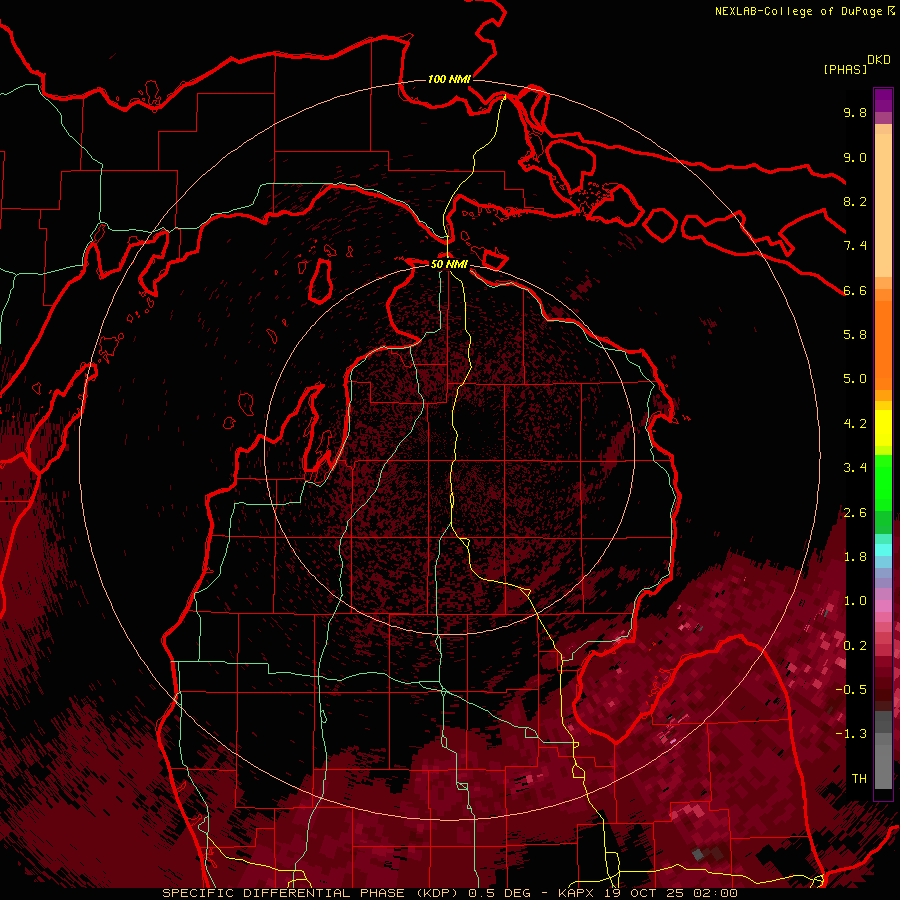Click the 7.4 color scale value
Viewport: 900px width, 900px height.
coord(855,246)
